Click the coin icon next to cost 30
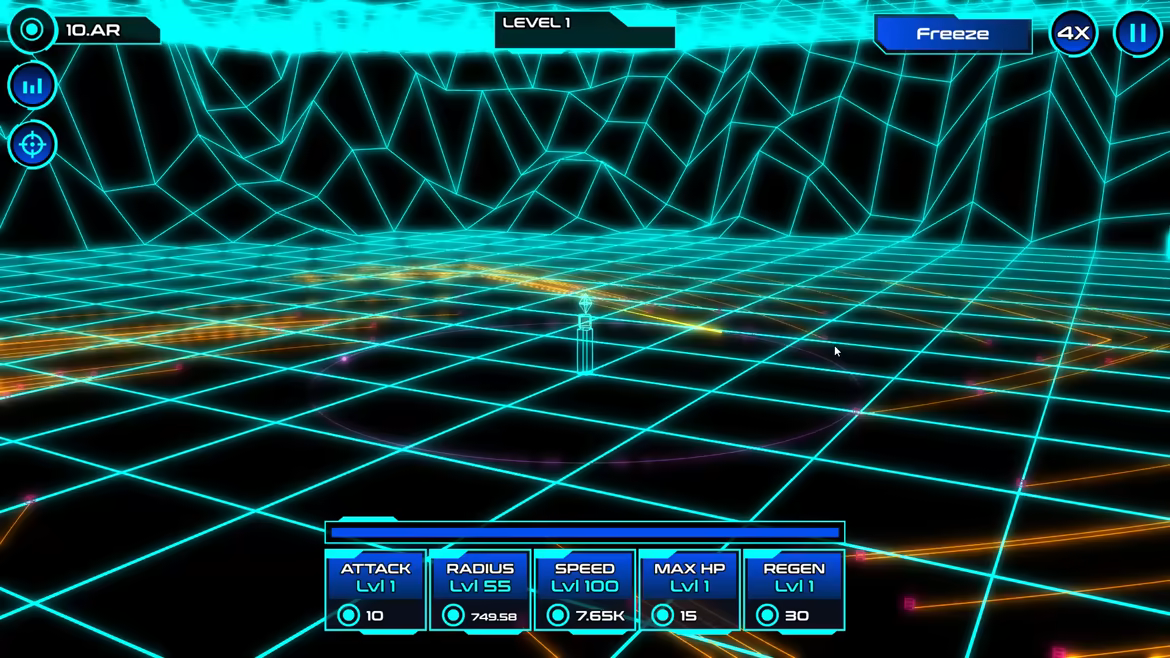 tap(767, 615)
